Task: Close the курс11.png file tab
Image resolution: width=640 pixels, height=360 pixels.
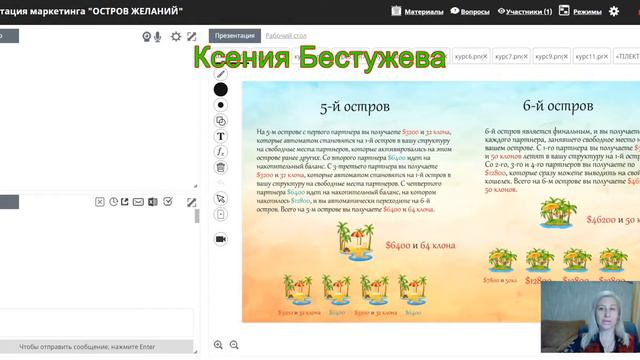Action: 606,56
